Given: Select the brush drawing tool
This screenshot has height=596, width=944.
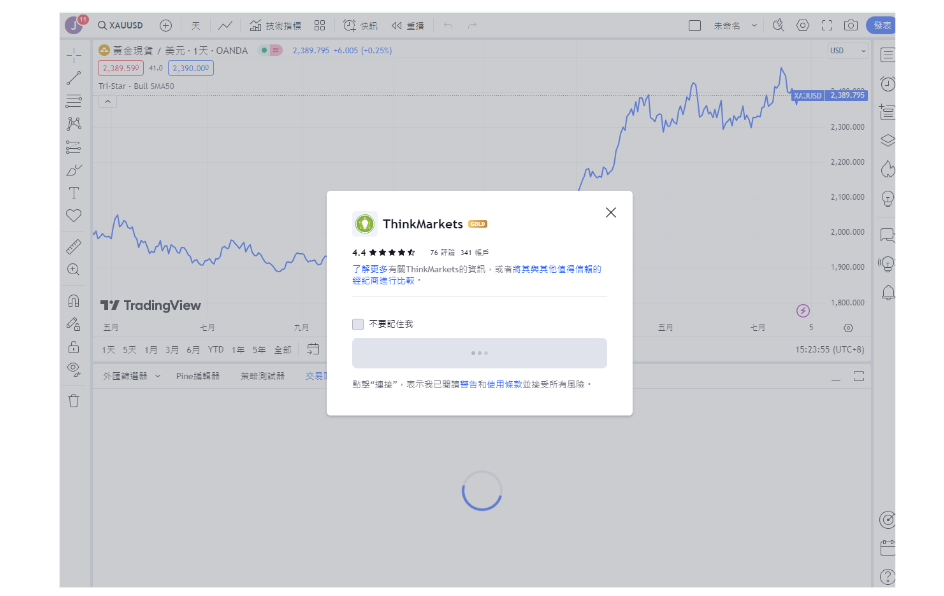Looking at the screenshot, I should coord(74,170).
